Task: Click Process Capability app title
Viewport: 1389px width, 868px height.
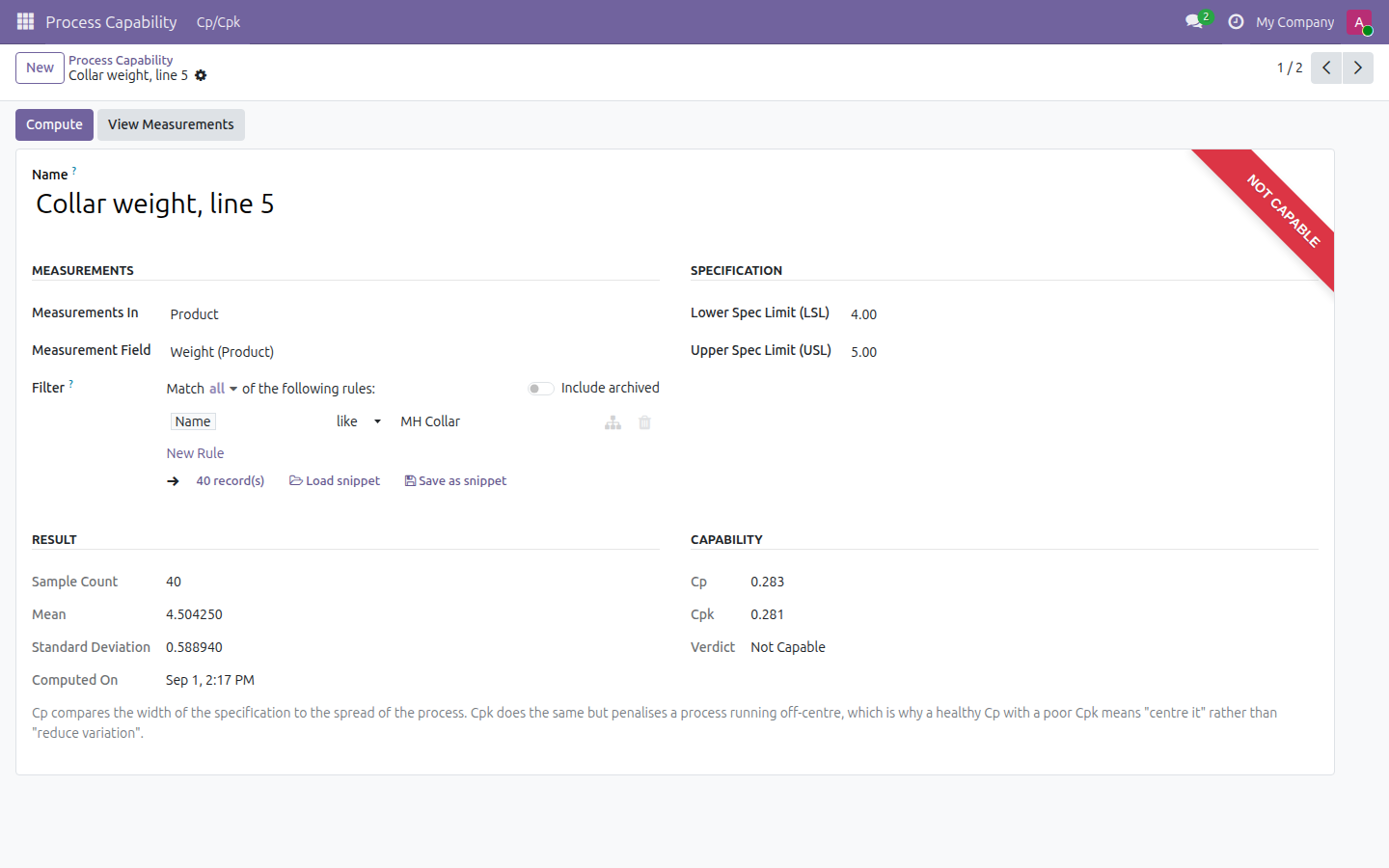Action: point(111,21)
